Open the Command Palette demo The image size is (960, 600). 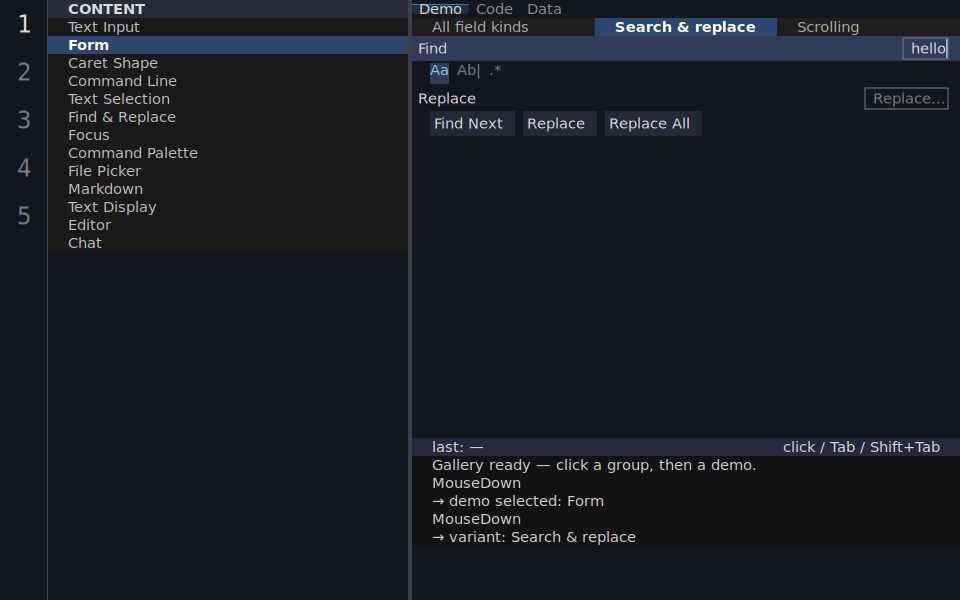coord(228,153)
